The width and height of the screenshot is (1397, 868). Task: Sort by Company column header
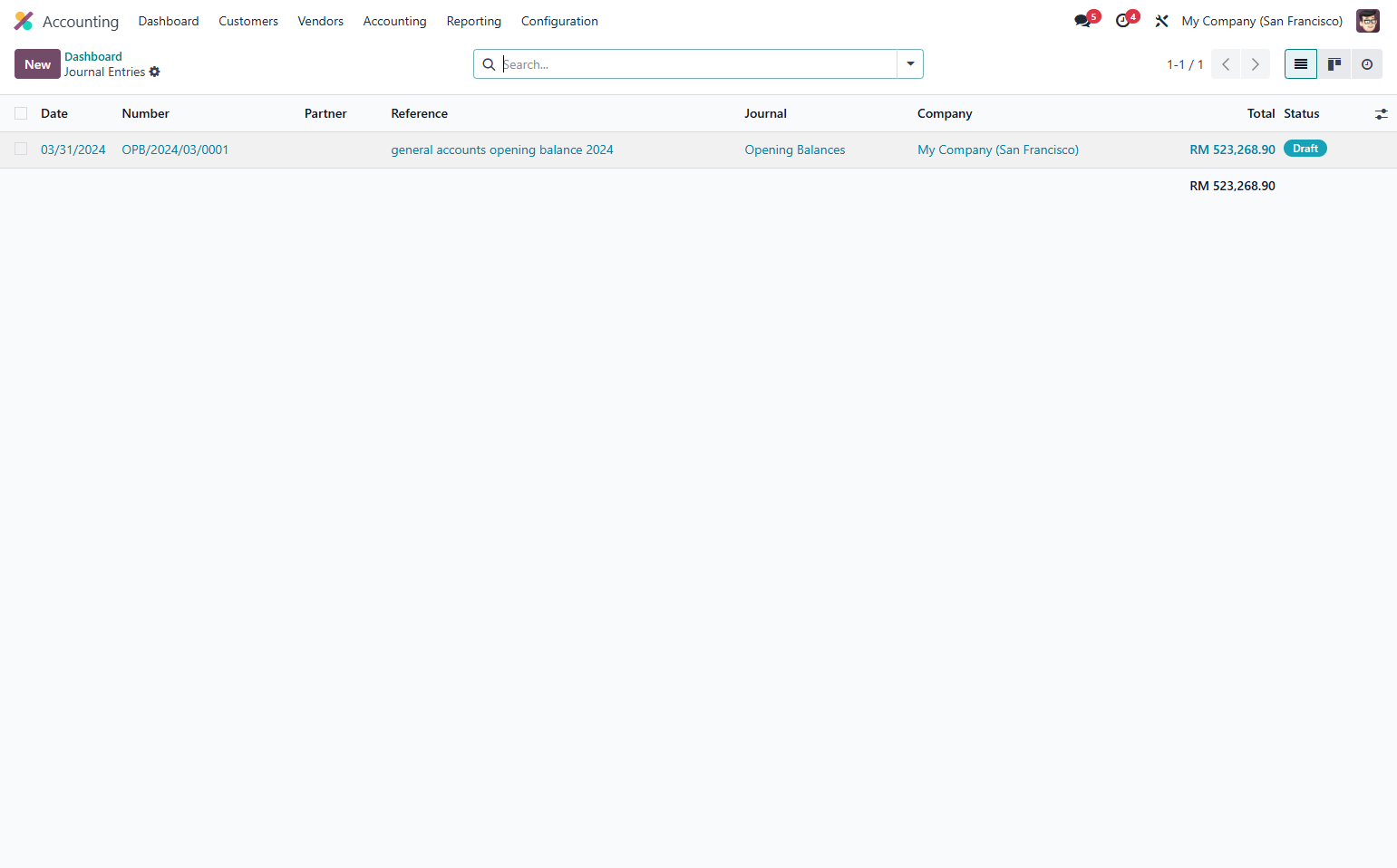click(x=945, y=113)
